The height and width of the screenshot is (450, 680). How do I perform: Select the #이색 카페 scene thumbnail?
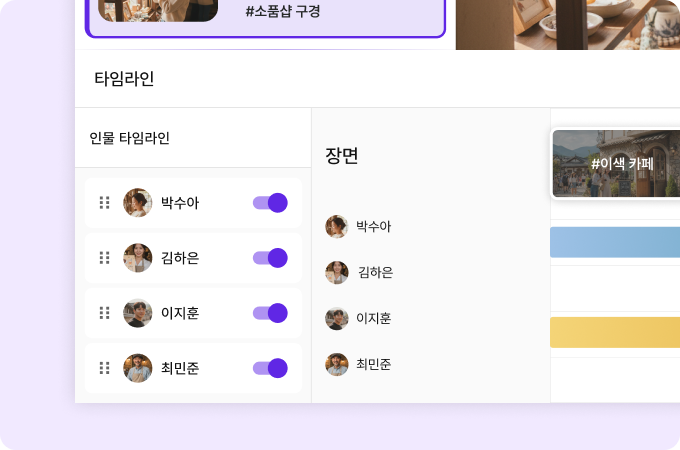[x=616, y=163]
